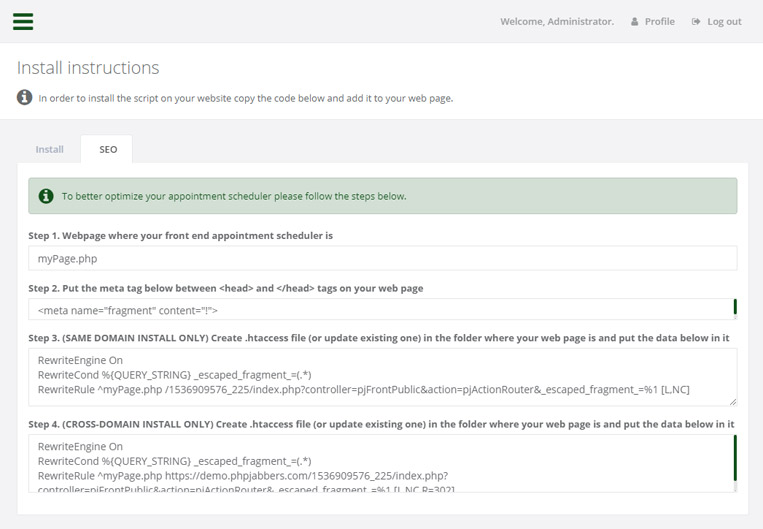Click the Step 4 CROSS-DOMAIN INSTALL label
Image resolution: width=763 pixels, height=529 pixels.
pyautogui.click(x=381, y=424)
